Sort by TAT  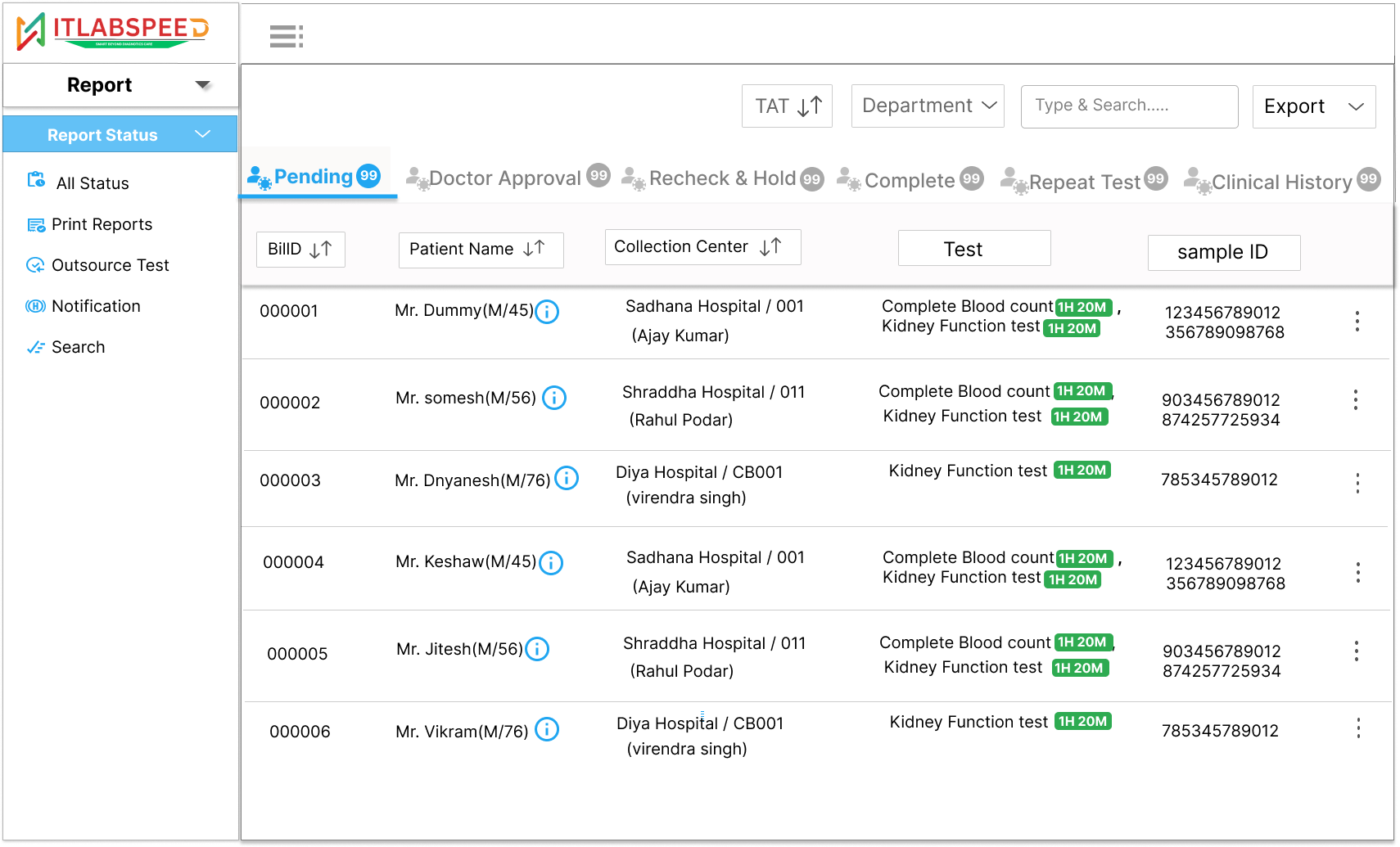tap(787, 106)
